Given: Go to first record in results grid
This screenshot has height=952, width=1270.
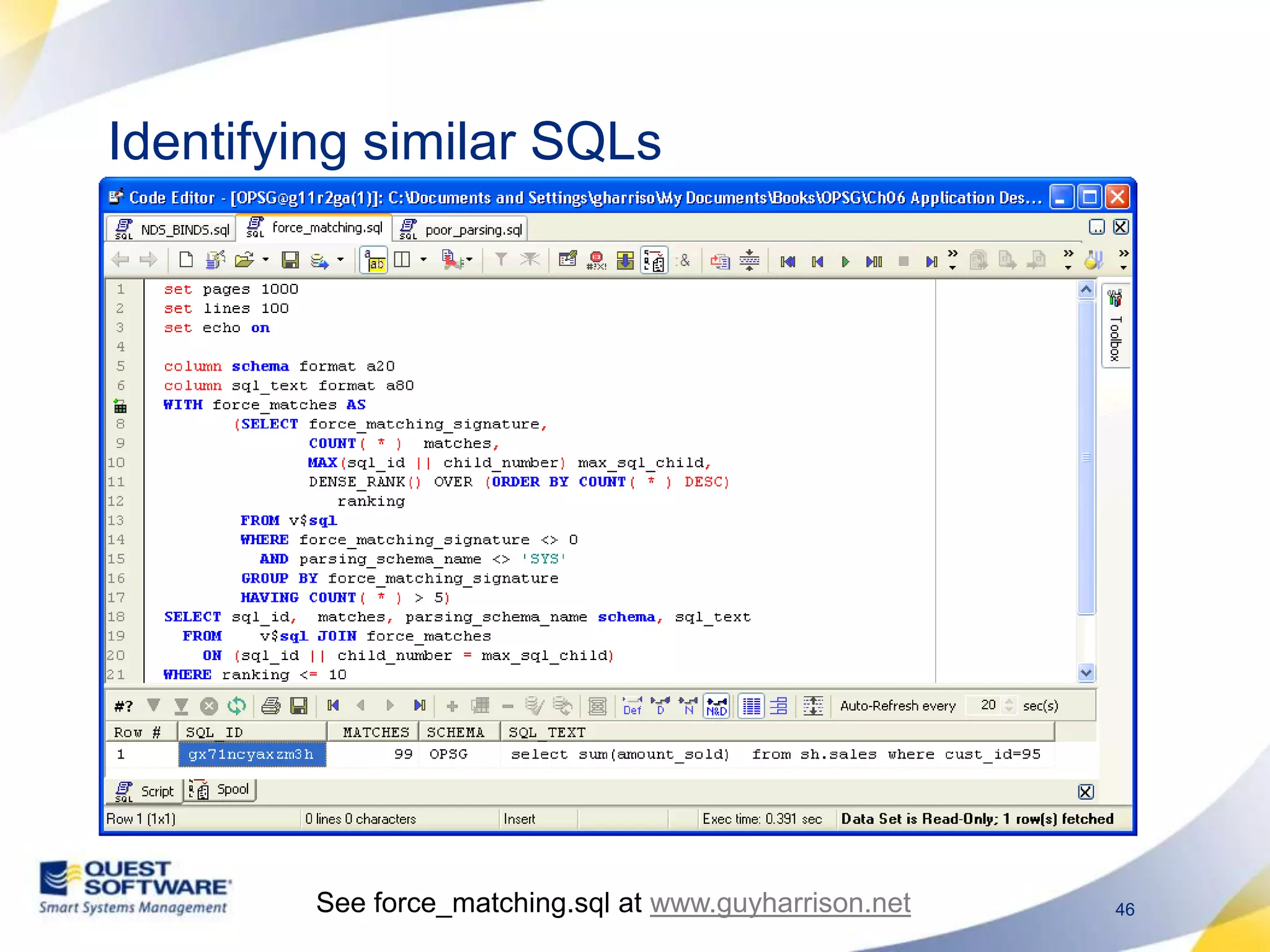Looking at the screenshot, I should coord(333,705).
